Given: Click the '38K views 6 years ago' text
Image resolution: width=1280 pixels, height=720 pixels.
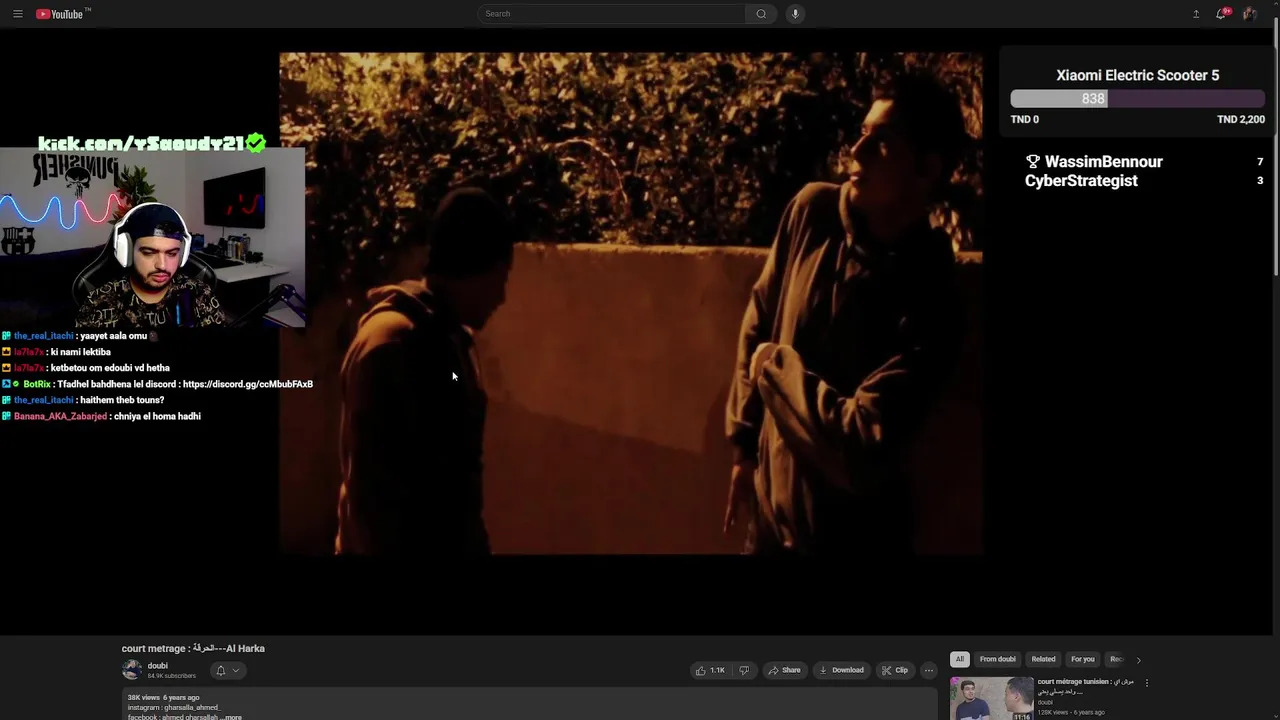Looking at the screenshot, I should [163, 697].
